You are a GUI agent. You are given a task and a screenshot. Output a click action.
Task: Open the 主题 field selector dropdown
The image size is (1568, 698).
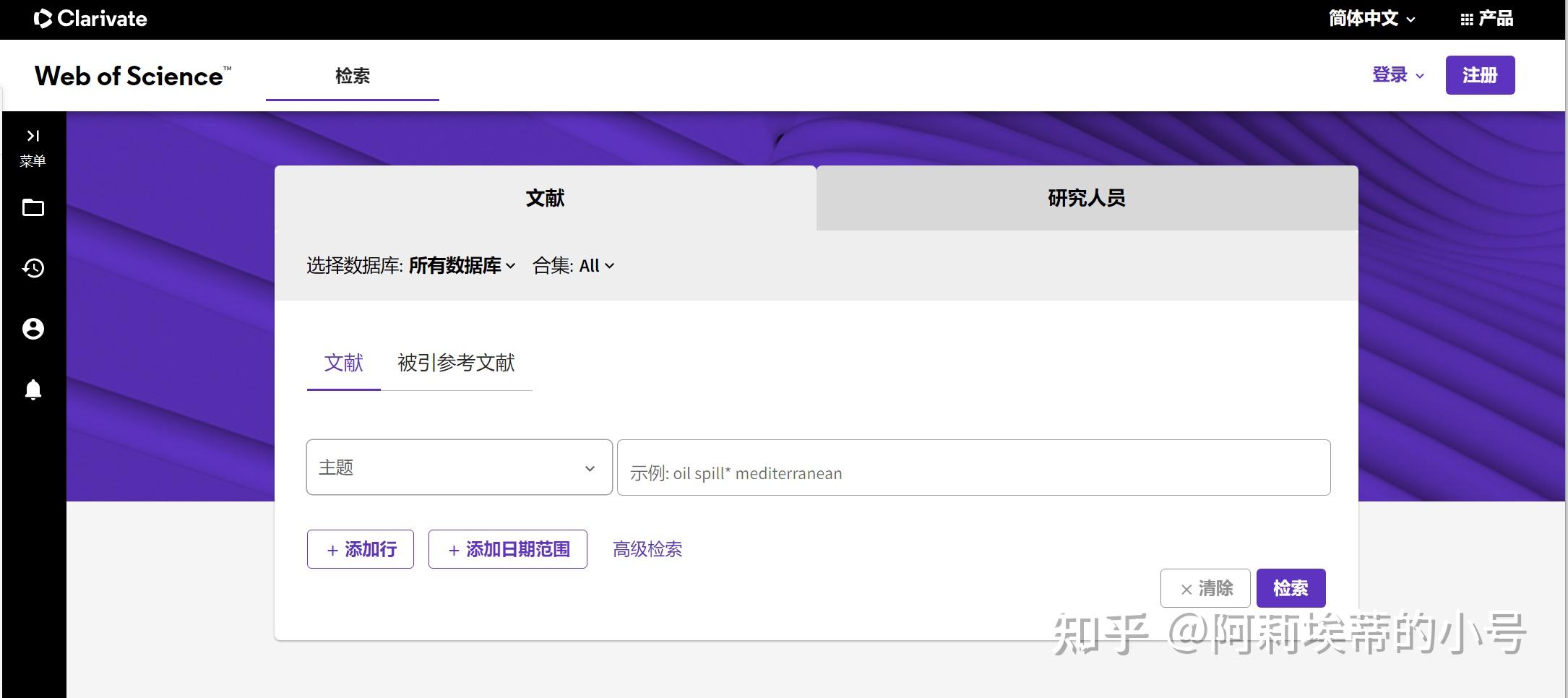460,468
